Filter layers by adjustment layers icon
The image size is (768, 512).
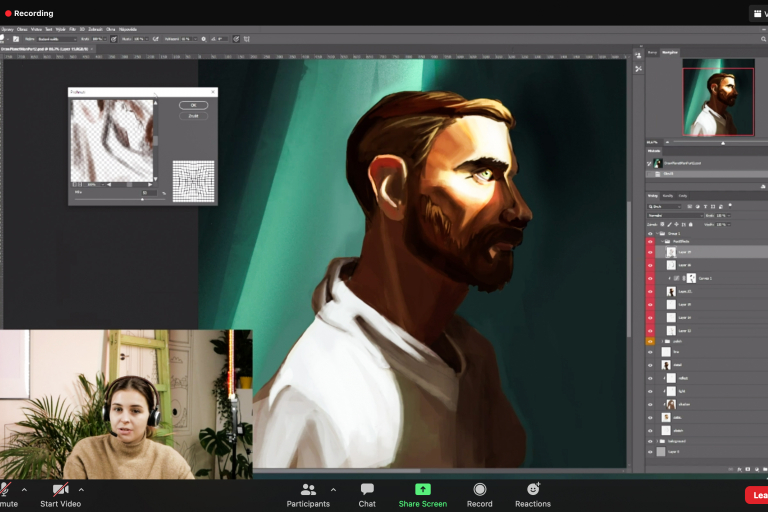(x=697, y=206)
